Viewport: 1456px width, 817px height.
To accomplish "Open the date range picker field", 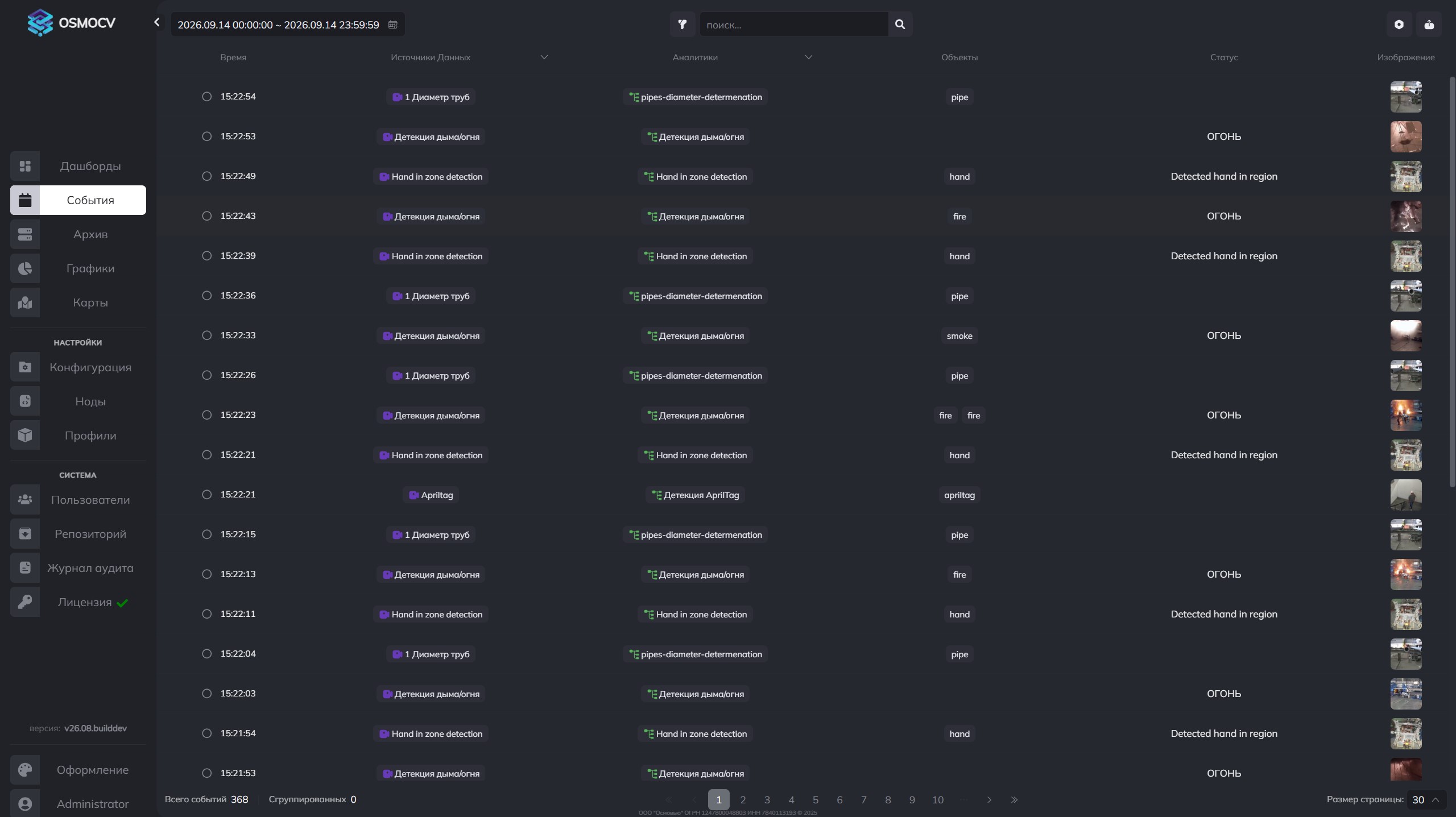I will click(x=288, y=24).
